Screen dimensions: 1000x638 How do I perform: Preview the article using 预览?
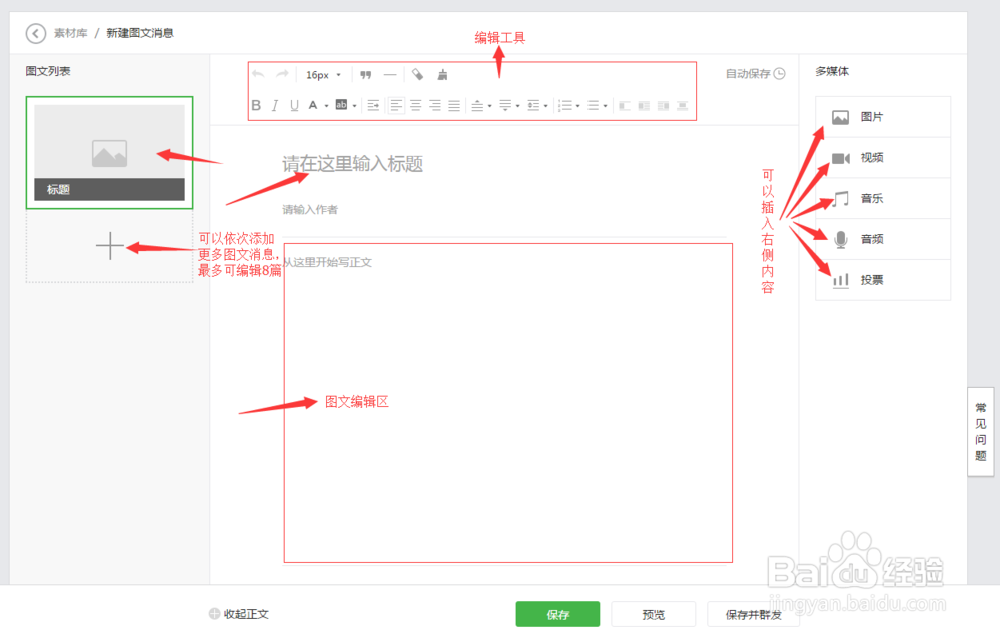(655, 613)
